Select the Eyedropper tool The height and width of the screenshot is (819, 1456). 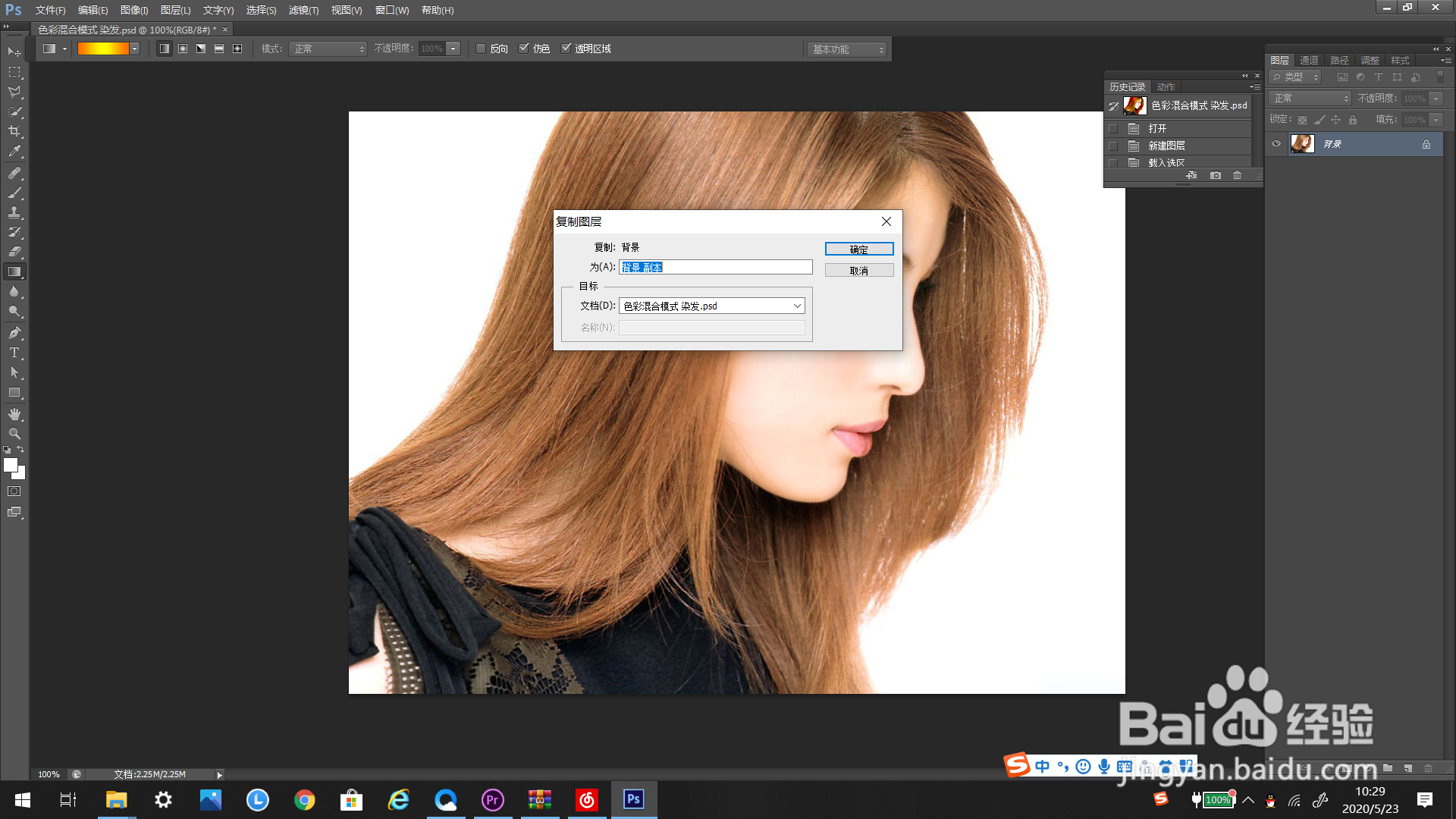pyautogui.click(x=14, y=152)
